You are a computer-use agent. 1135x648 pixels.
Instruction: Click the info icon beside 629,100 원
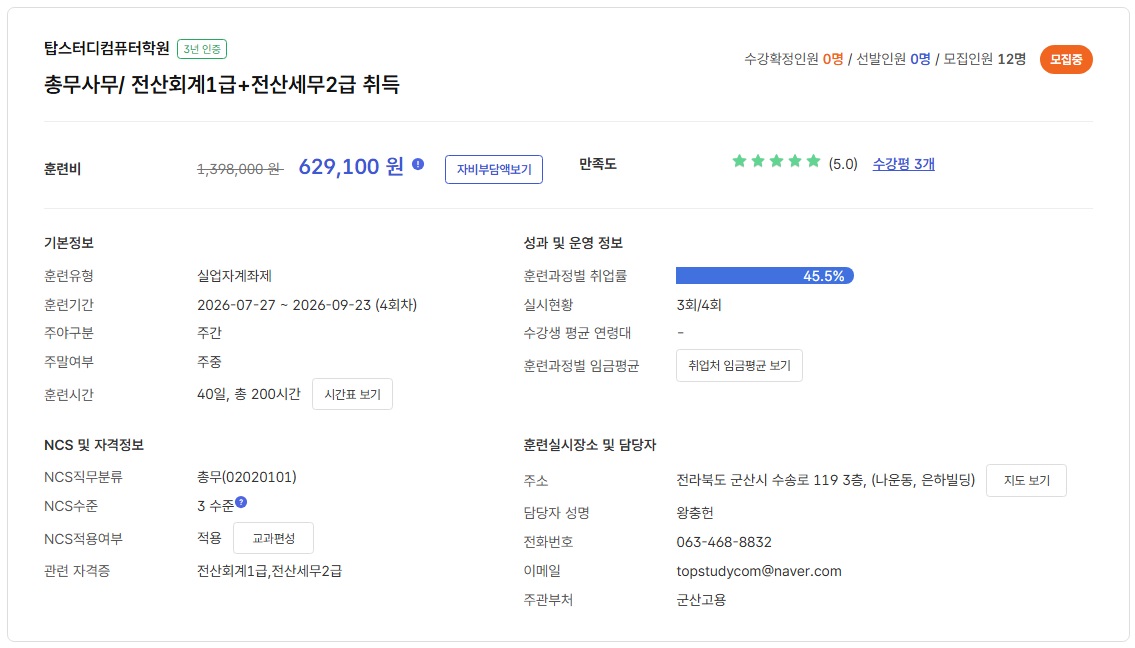pos(418,164)
